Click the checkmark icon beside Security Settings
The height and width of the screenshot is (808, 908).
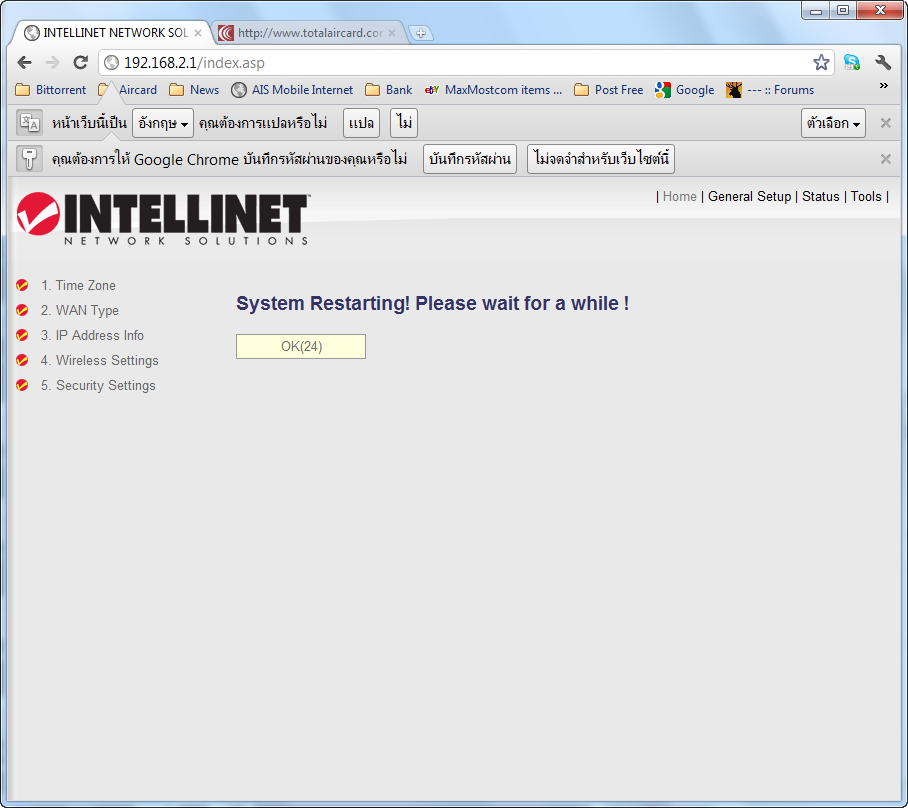(x=22, y=385)
